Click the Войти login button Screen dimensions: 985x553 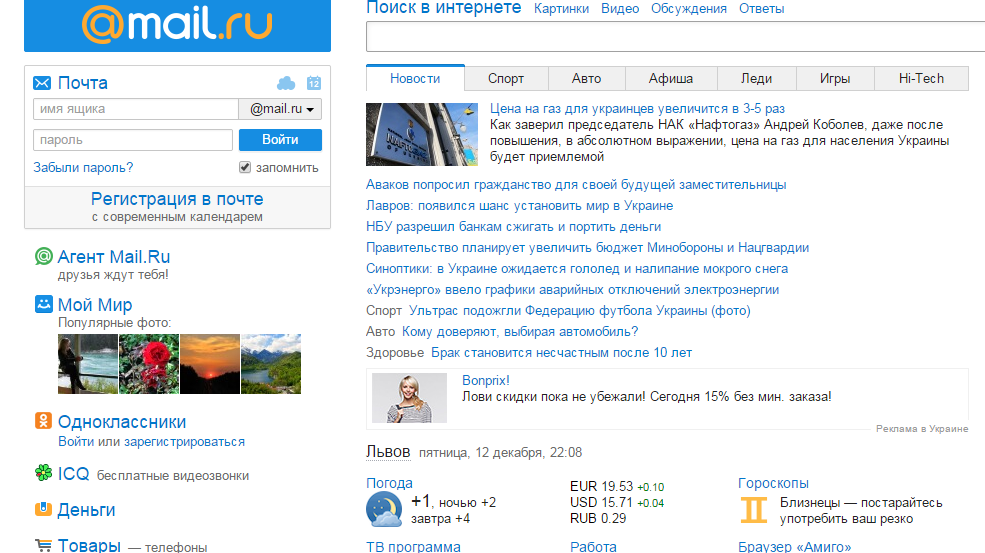click(280, 140)
